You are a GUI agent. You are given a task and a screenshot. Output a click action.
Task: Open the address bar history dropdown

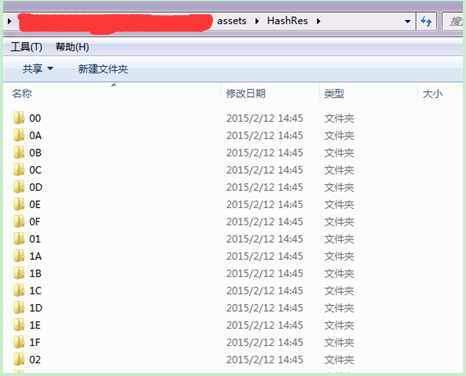click(407, 21)
